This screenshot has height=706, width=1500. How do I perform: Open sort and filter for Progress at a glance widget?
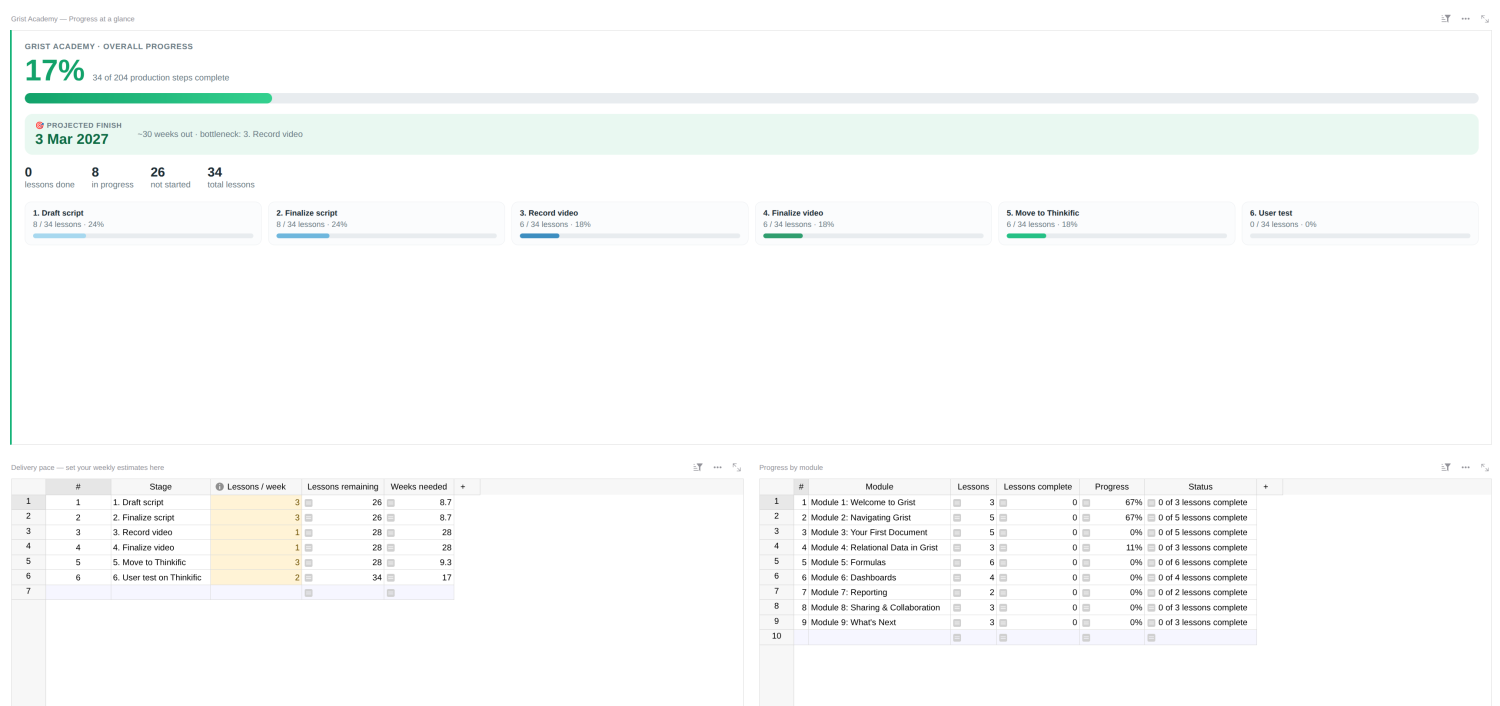tap(1446, 19)
